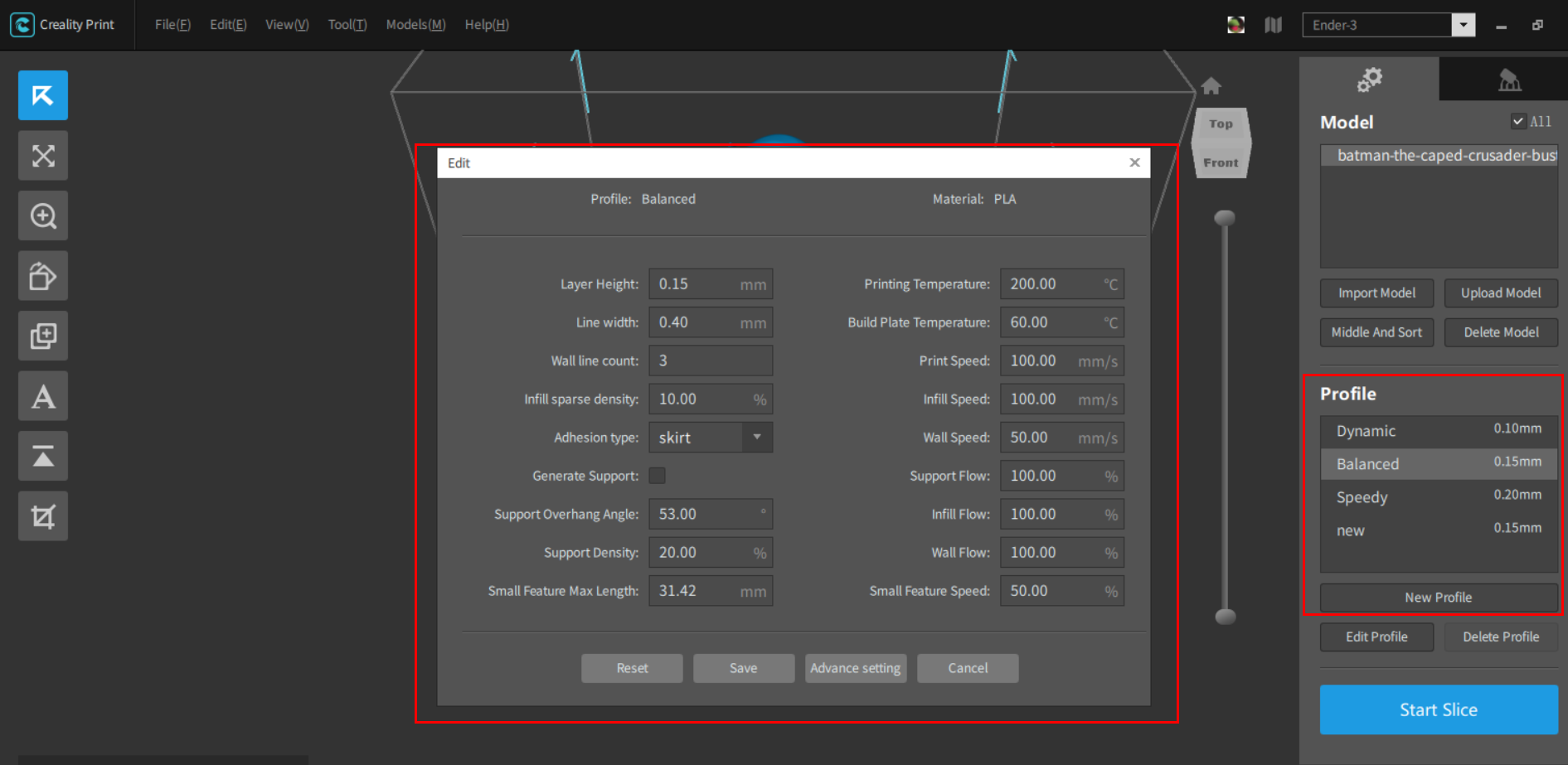Switch to the printer device tab
This screenshot has height=765, width=1568.
(x=1510, y=80)
